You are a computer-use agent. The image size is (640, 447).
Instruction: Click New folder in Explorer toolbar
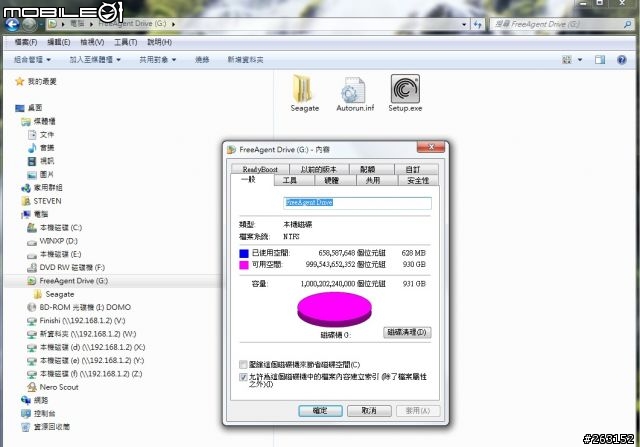pyautogui.click(x=245, y=60)
